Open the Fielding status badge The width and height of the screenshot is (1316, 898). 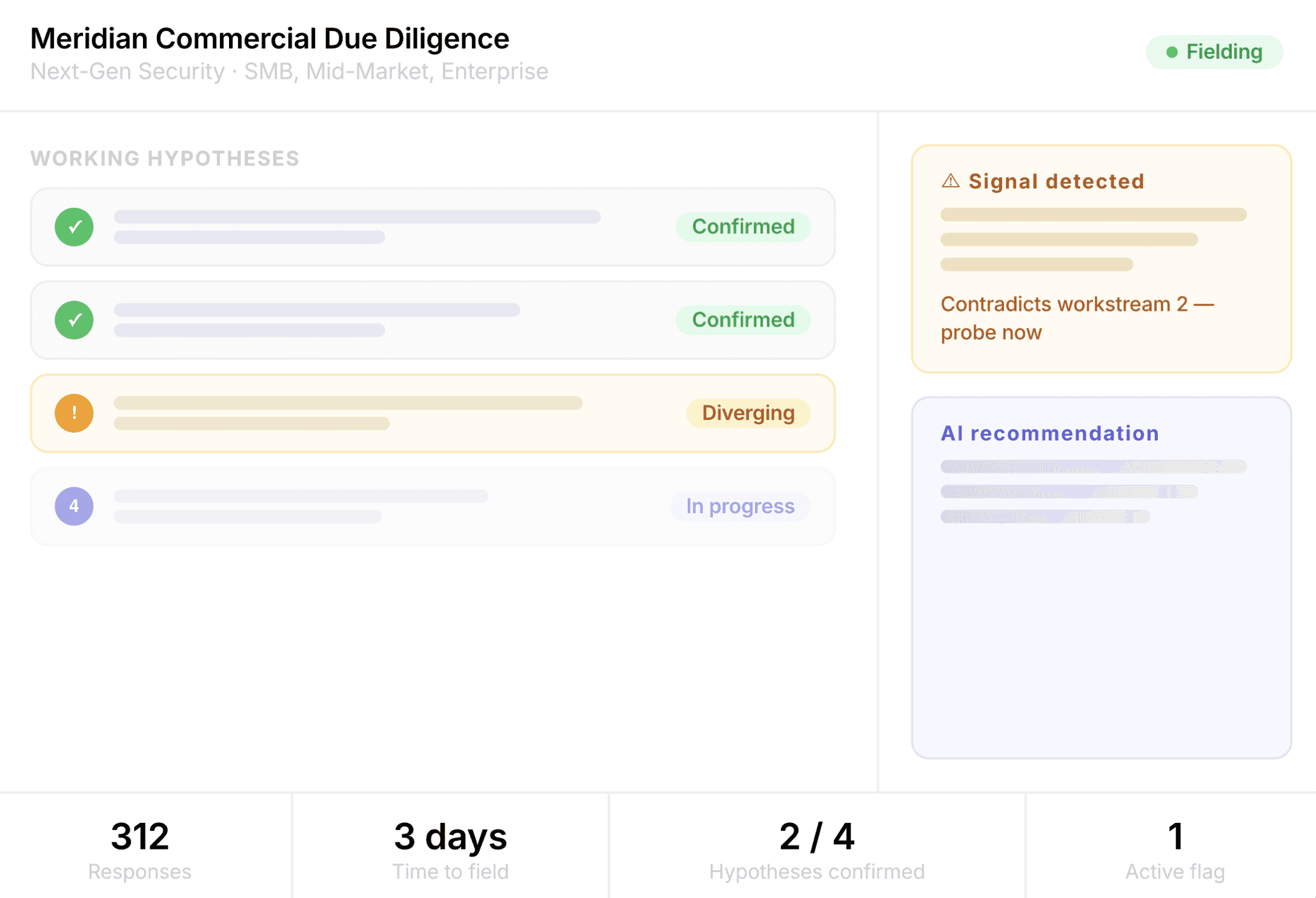(1214, 52)
